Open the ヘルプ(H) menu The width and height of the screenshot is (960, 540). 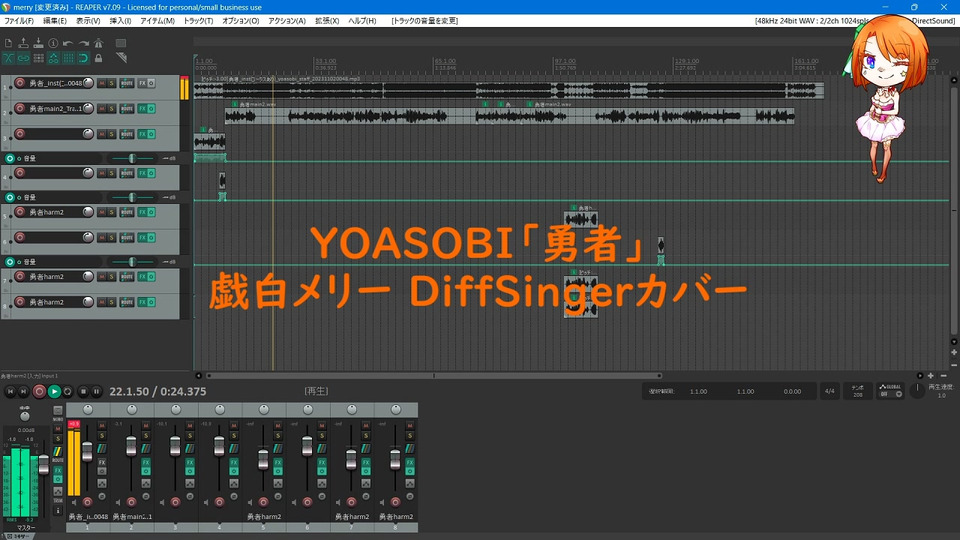362,20
